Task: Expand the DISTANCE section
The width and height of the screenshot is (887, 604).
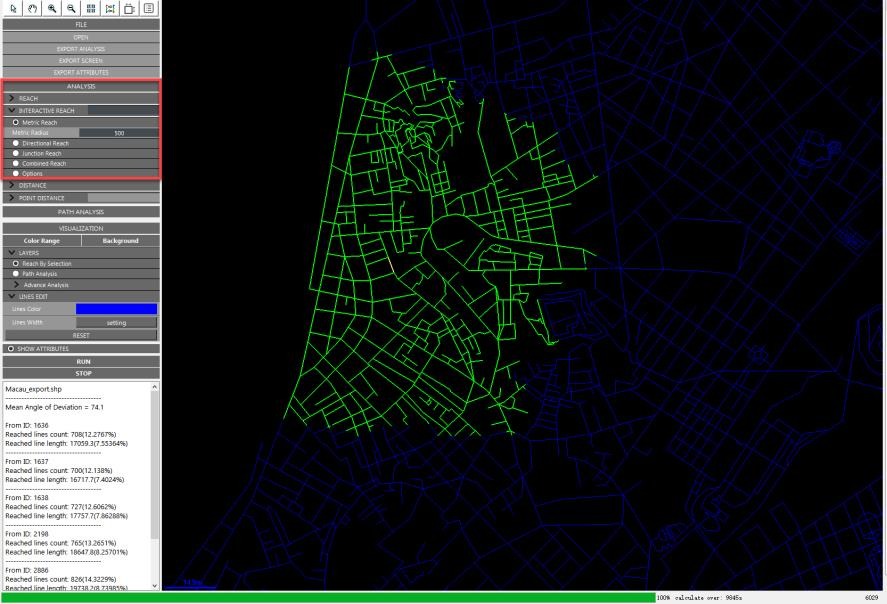Action: [81, 185]
